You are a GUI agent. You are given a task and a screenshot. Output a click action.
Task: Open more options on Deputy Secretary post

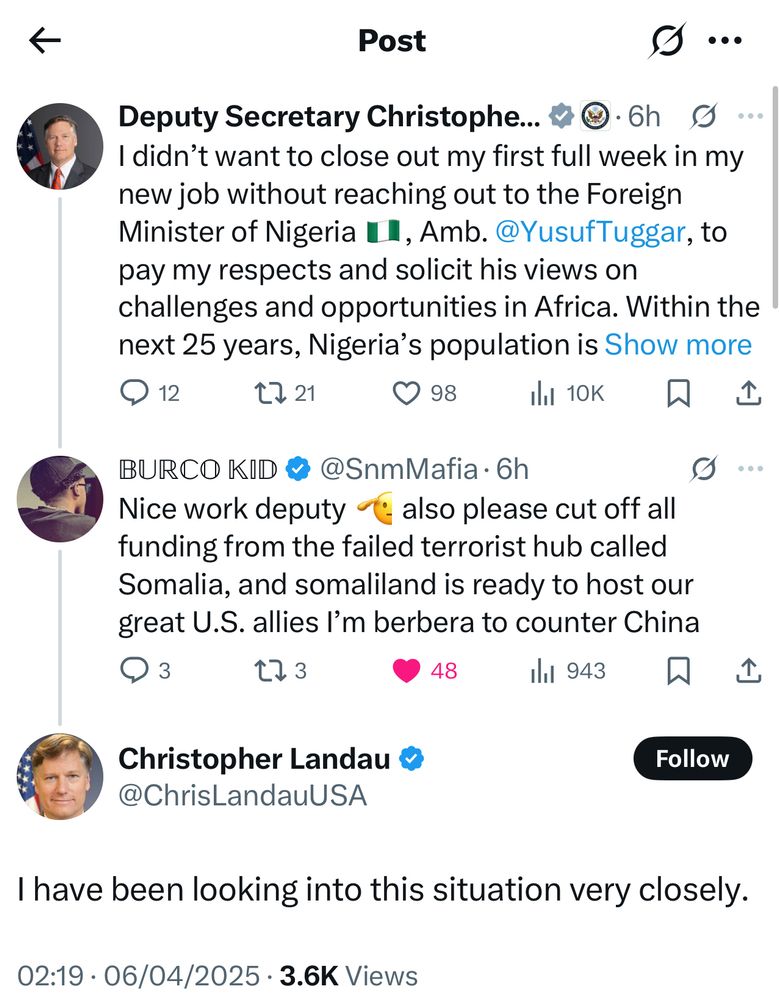click(x=749, y=117)
